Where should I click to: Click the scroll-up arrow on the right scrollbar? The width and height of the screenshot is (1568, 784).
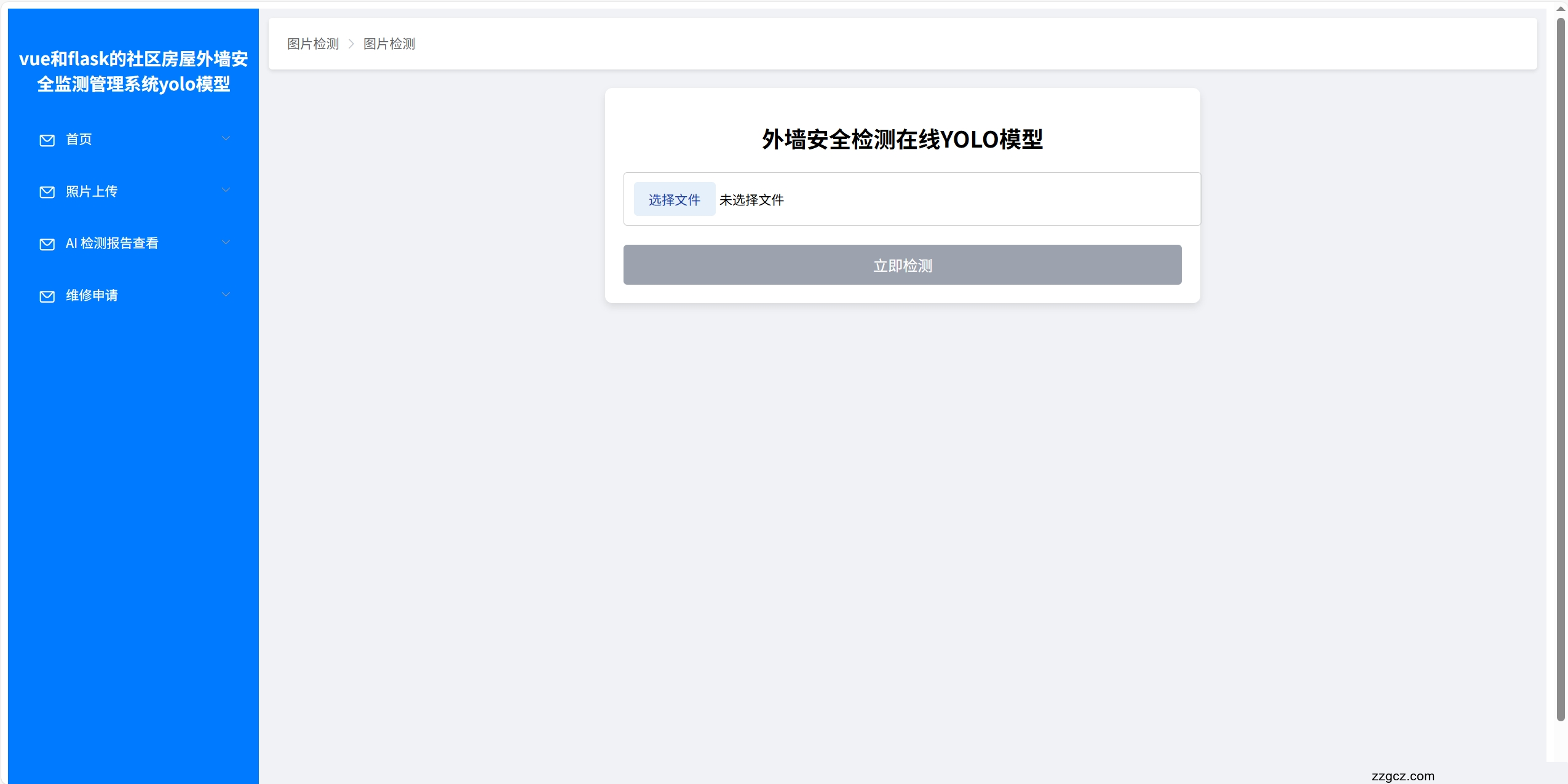click(x=1561, y=8)
